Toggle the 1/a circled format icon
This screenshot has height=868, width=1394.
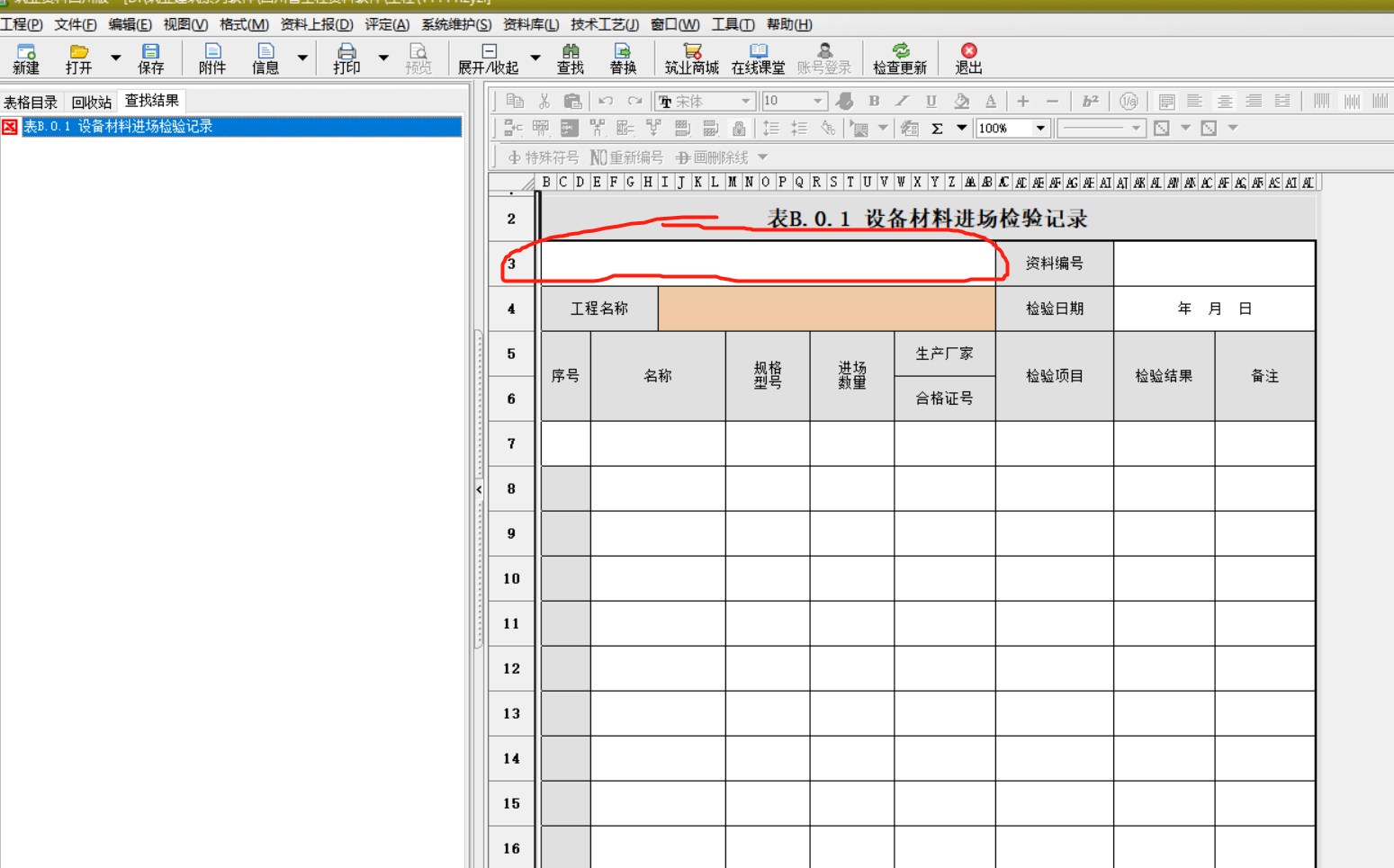click(x=1129, y=101)
